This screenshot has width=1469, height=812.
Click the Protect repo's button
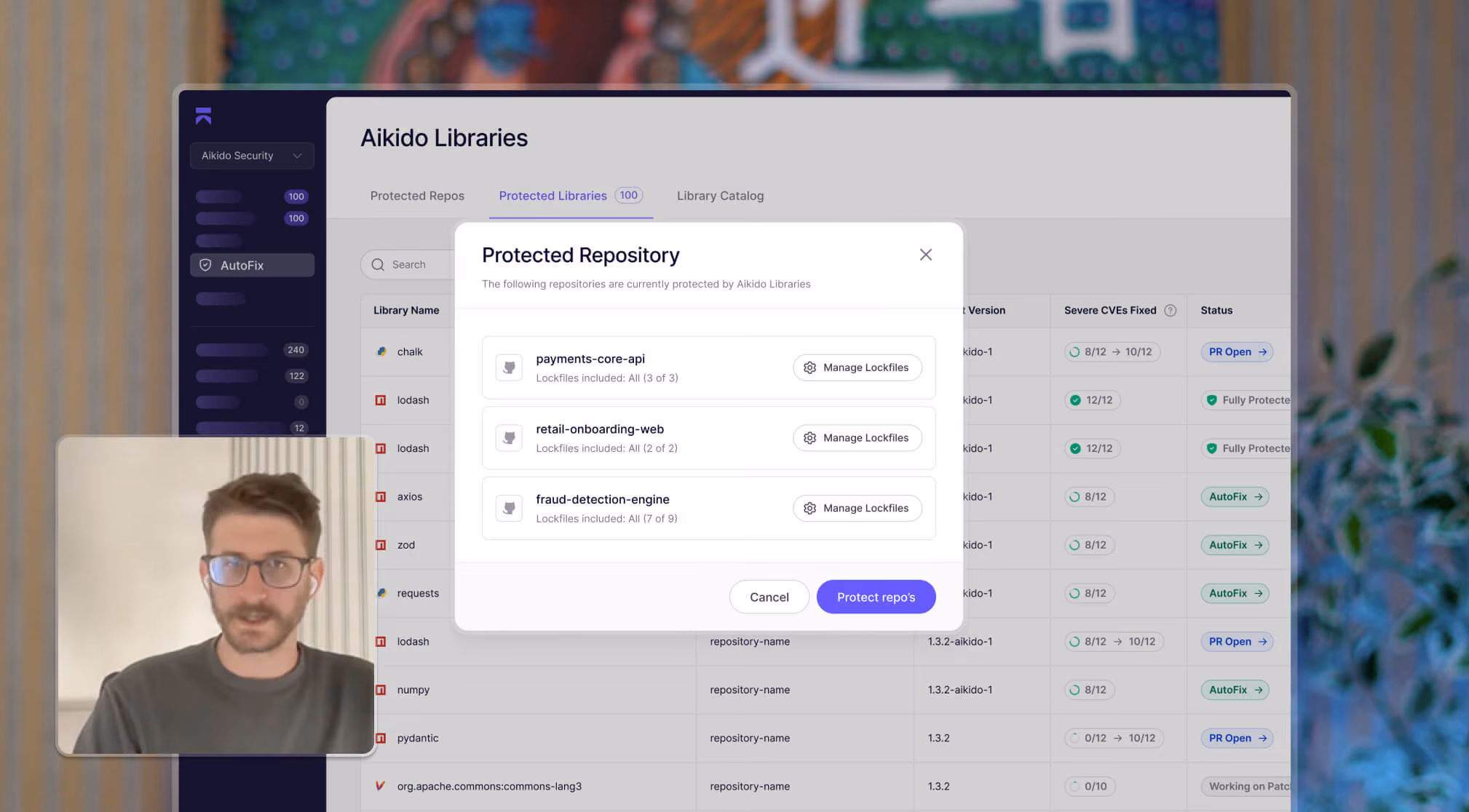[x=876, y=597]
